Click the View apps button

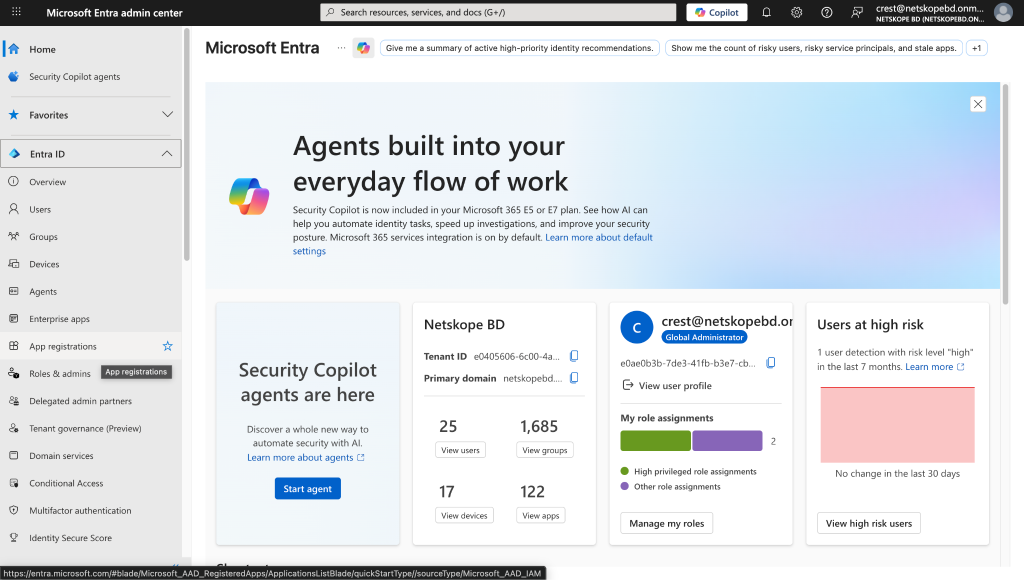pos(541,515)
